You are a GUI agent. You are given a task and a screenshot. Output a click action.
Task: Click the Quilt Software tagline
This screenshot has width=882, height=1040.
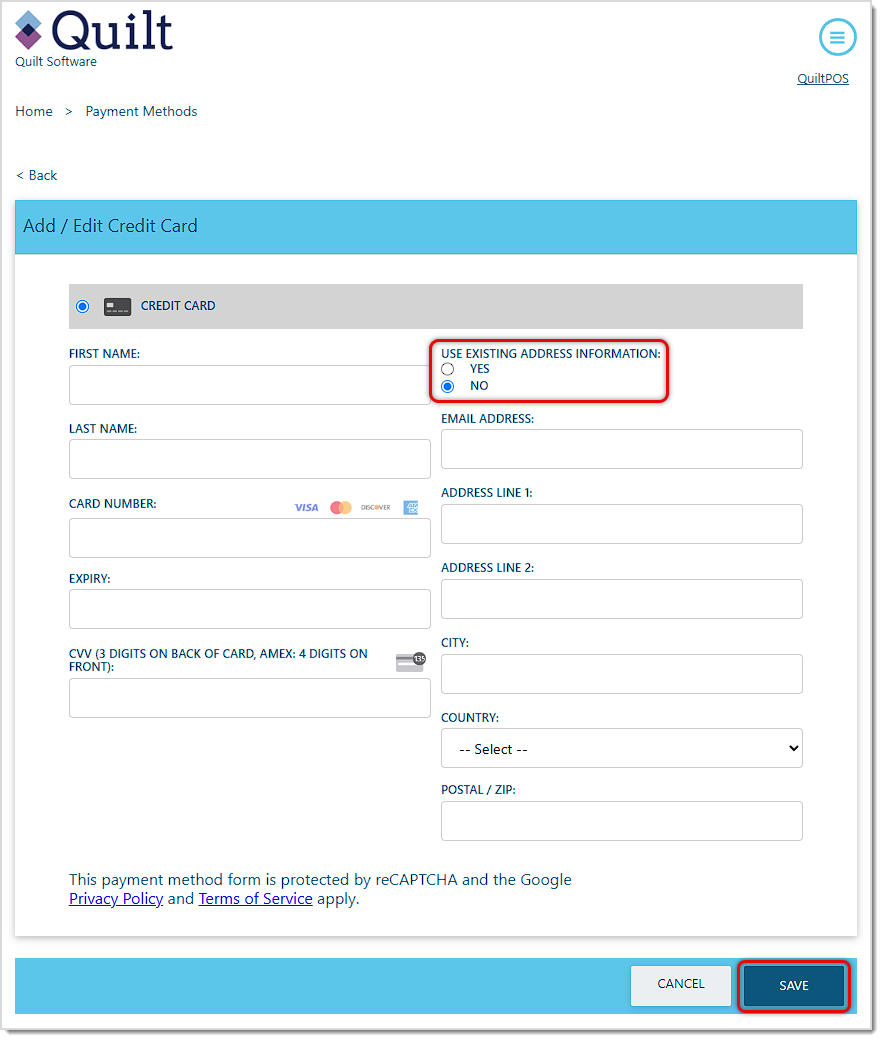point(56,62)
